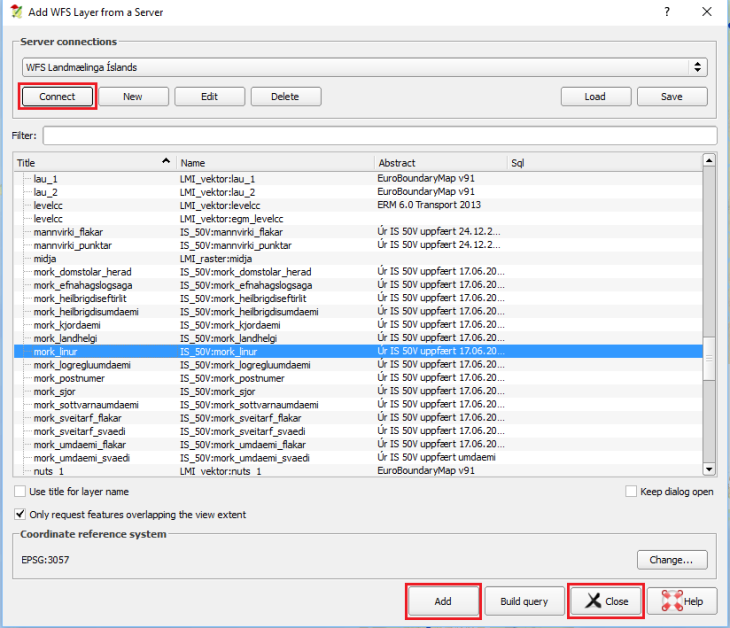Load server connections from file
Image resolution: width=730 pixels, height=628 pixels.
(x=595, y=97)
